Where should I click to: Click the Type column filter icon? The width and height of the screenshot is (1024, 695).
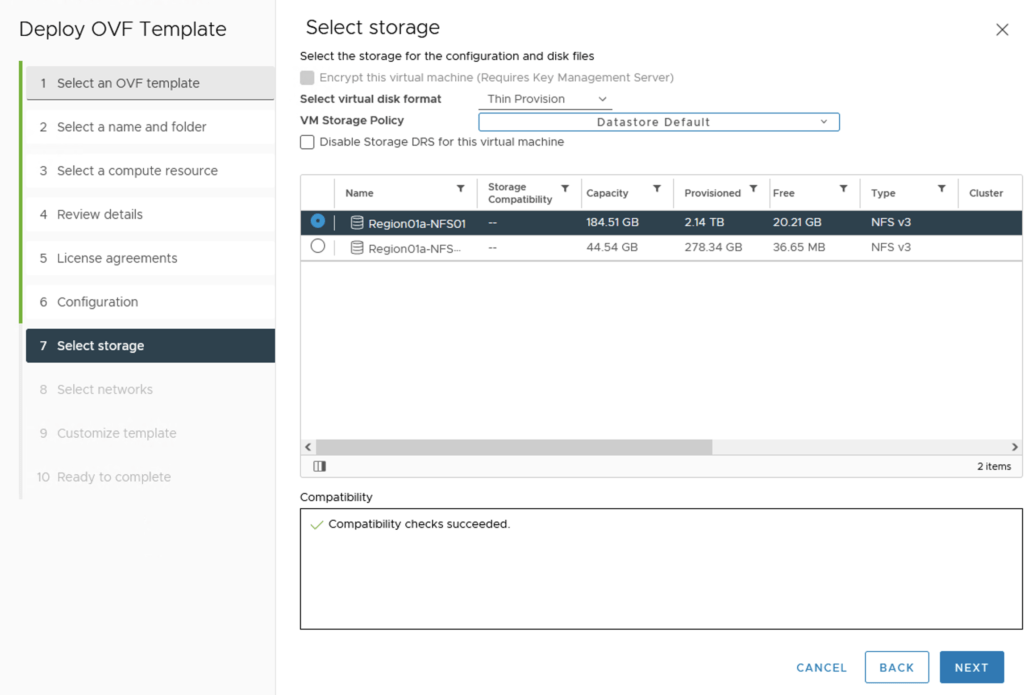click(x=941, y=189)
